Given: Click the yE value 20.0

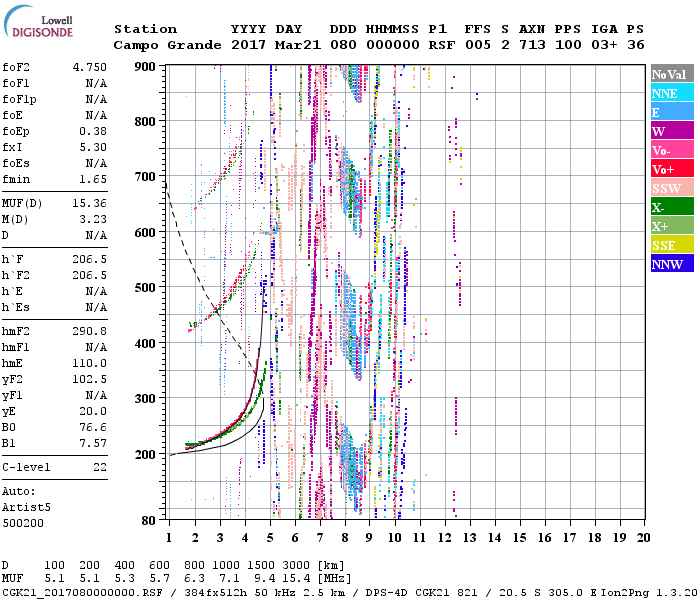Looking at the screenshot, I should tap(93, 411).
